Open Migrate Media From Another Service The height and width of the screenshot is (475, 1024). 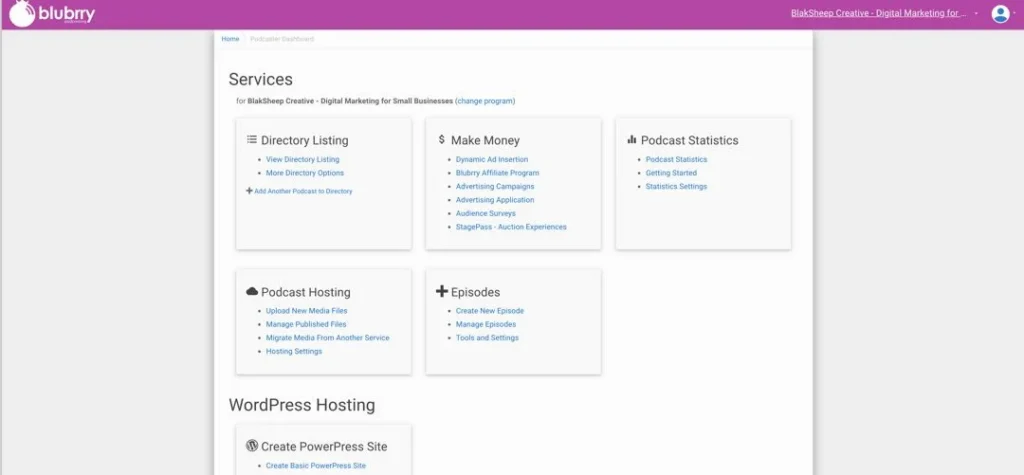327,338
